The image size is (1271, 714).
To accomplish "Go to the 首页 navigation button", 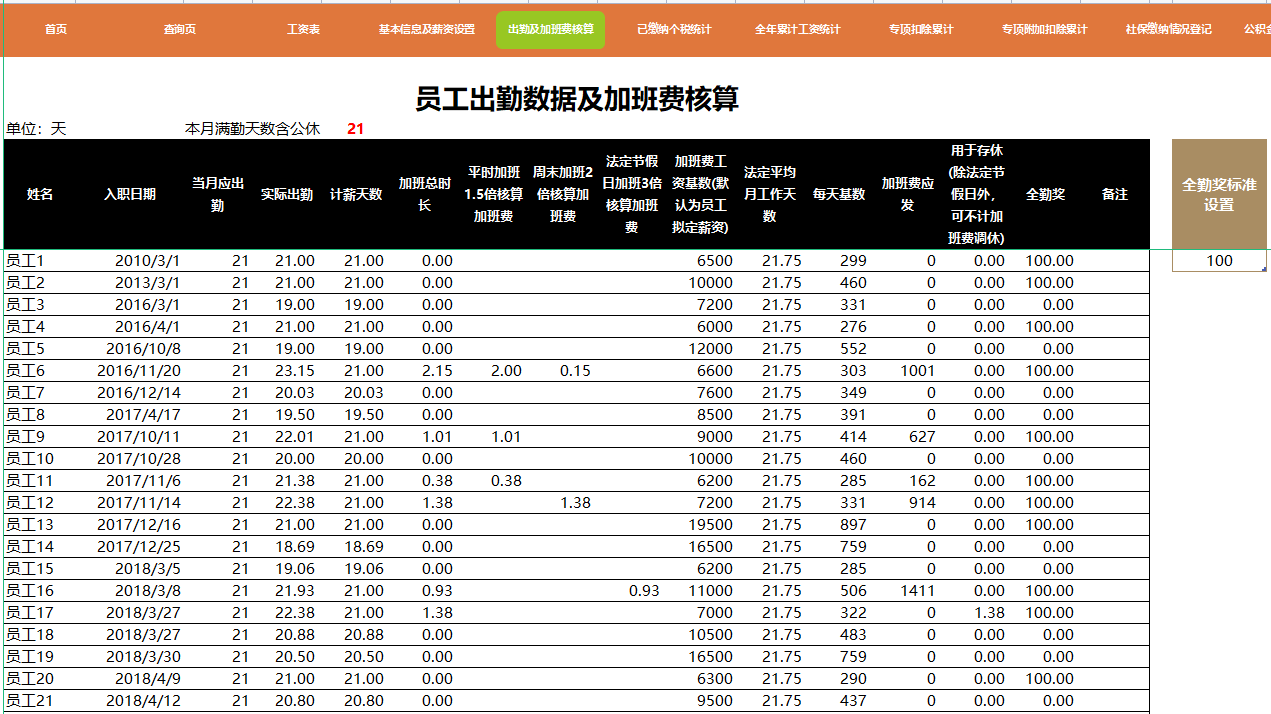I will 56,30.
